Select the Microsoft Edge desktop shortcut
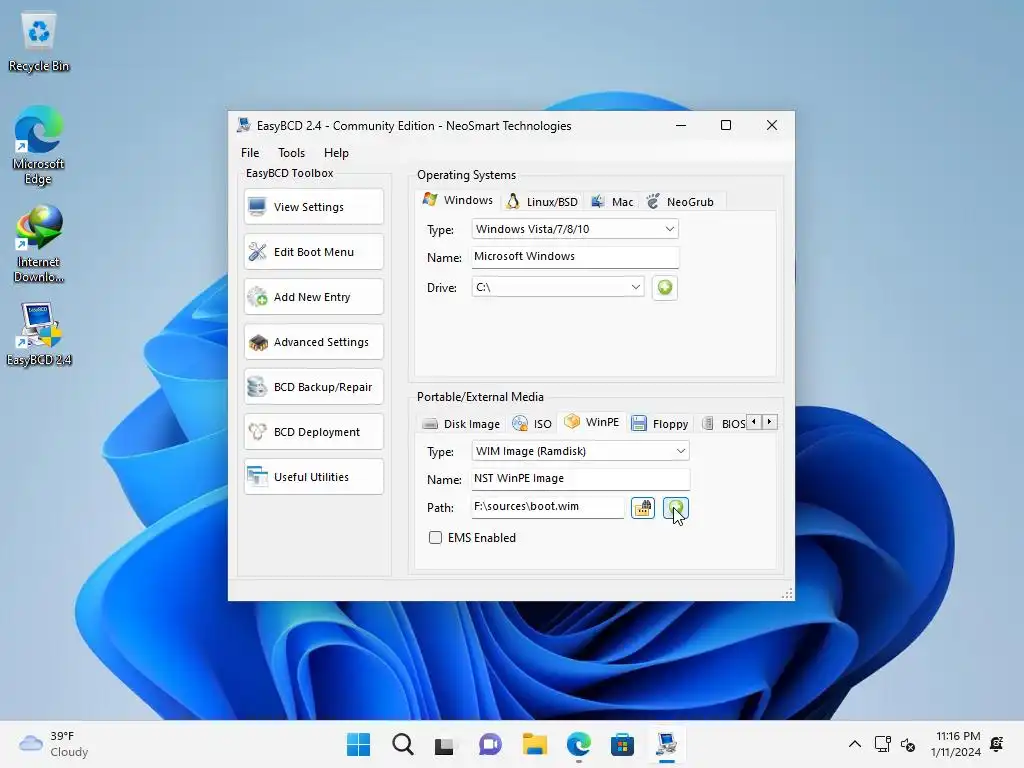 pyautogui.click(x=39, y=146)
